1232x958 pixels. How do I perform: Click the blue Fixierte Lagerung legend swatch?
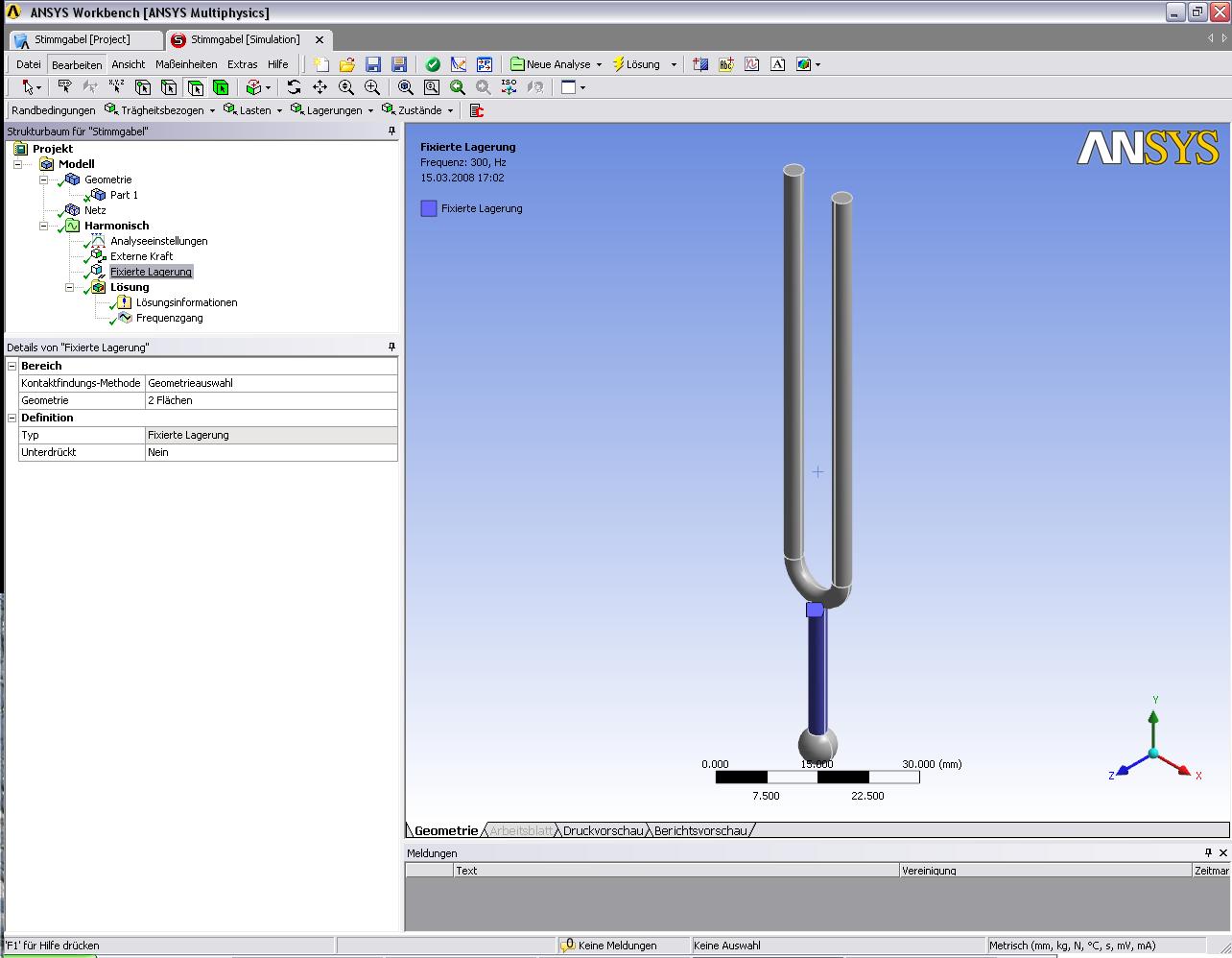(429, 208)
